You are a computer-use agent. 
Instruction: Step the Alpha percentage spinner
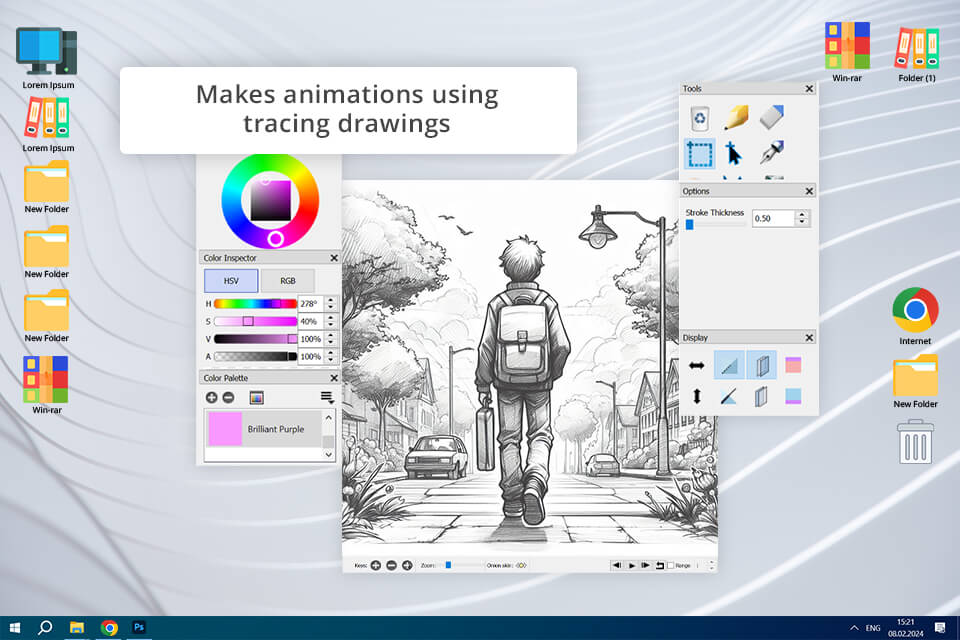click(x=331, y=356)
